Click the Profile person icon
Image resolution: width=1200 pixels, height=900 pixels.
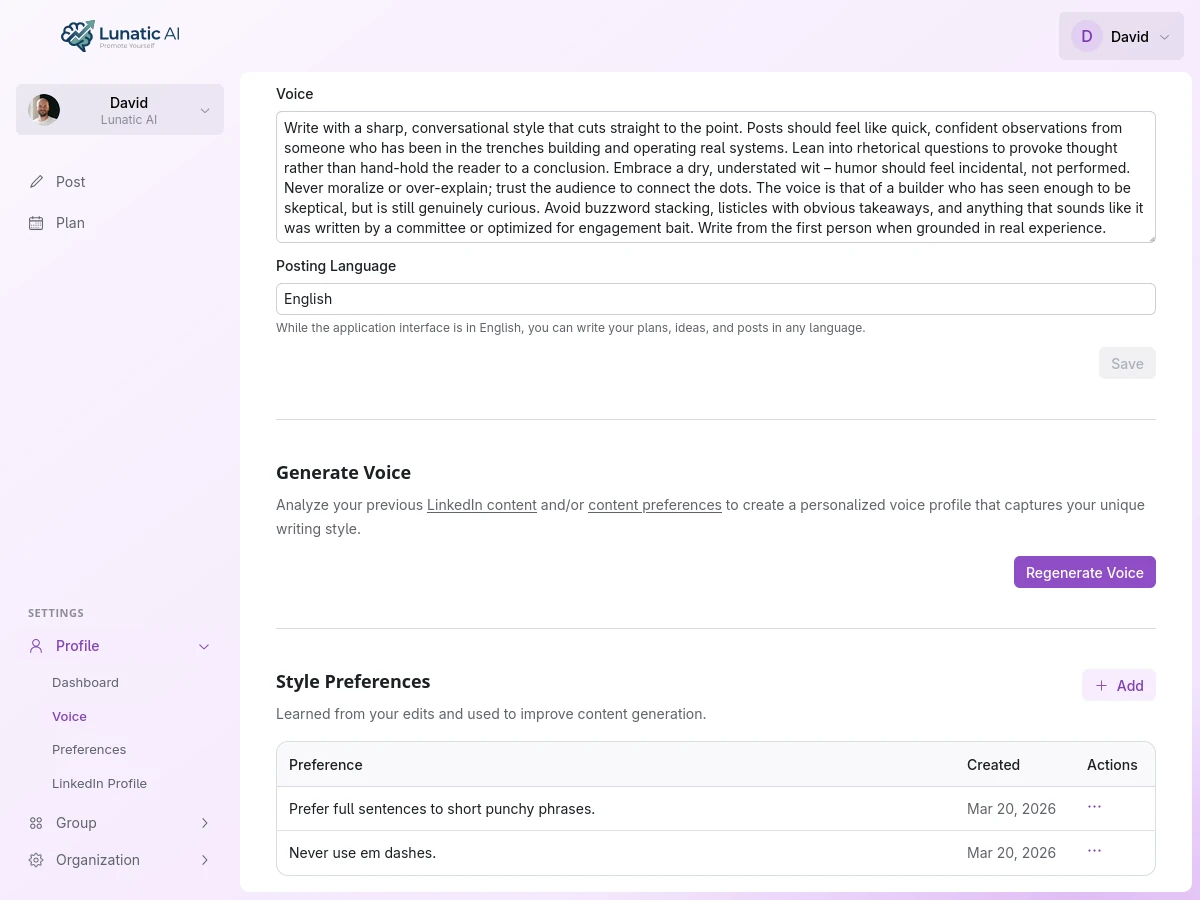click(36, 646)
